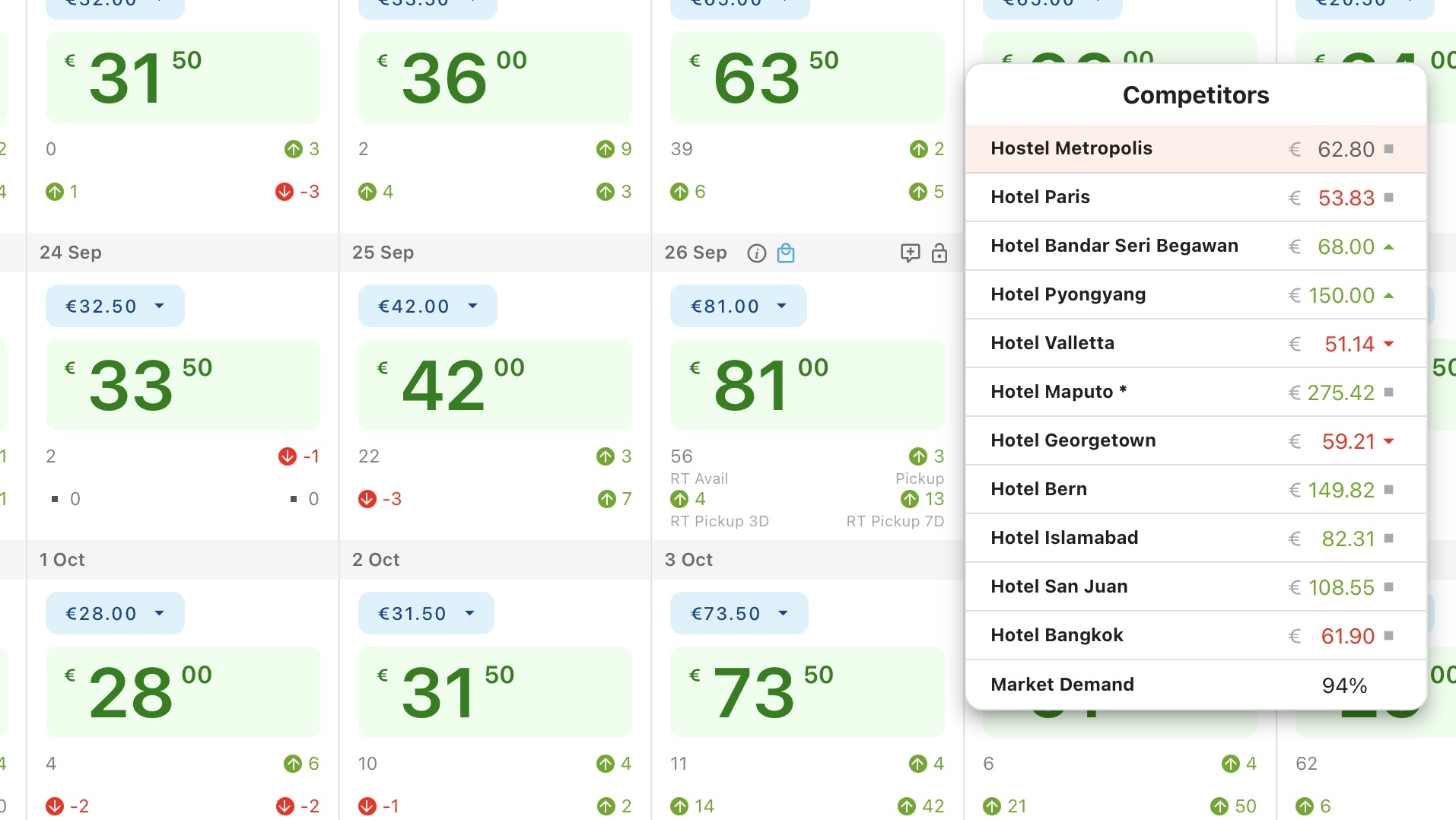Screen dimensions: 1456x820
Task: Click the 2 Oct date header
Action: tap(376, 560)
